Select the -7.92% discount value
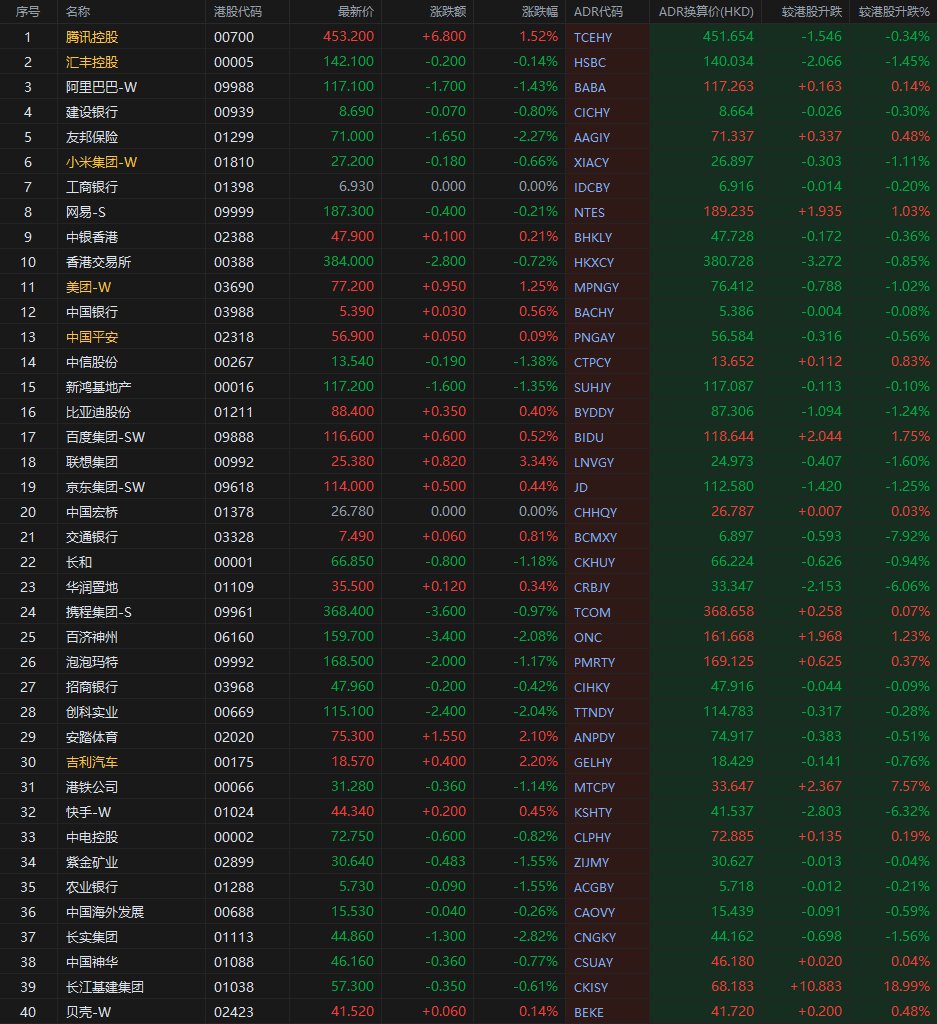This screenshot has height=1024, width=937. tap(908, 536)
